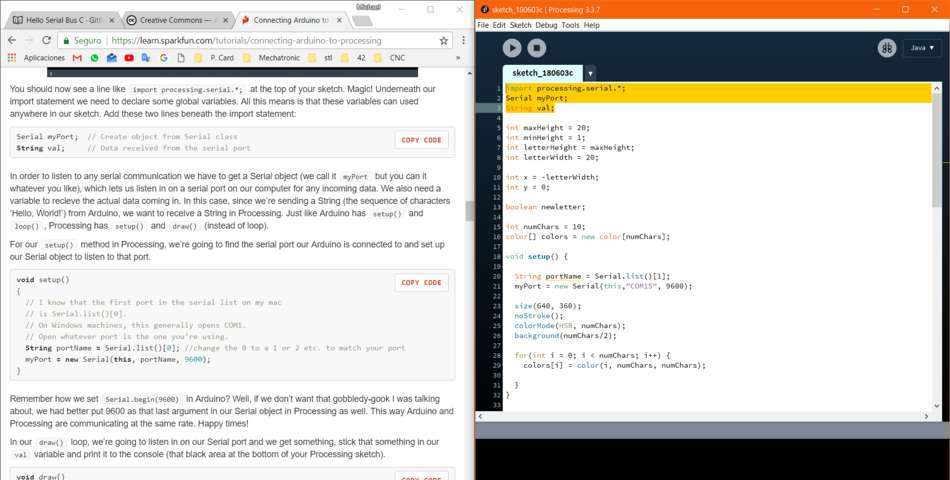Open the Processing Help menu
Viewport: 950px width, 480px height.
click(592, 25)
